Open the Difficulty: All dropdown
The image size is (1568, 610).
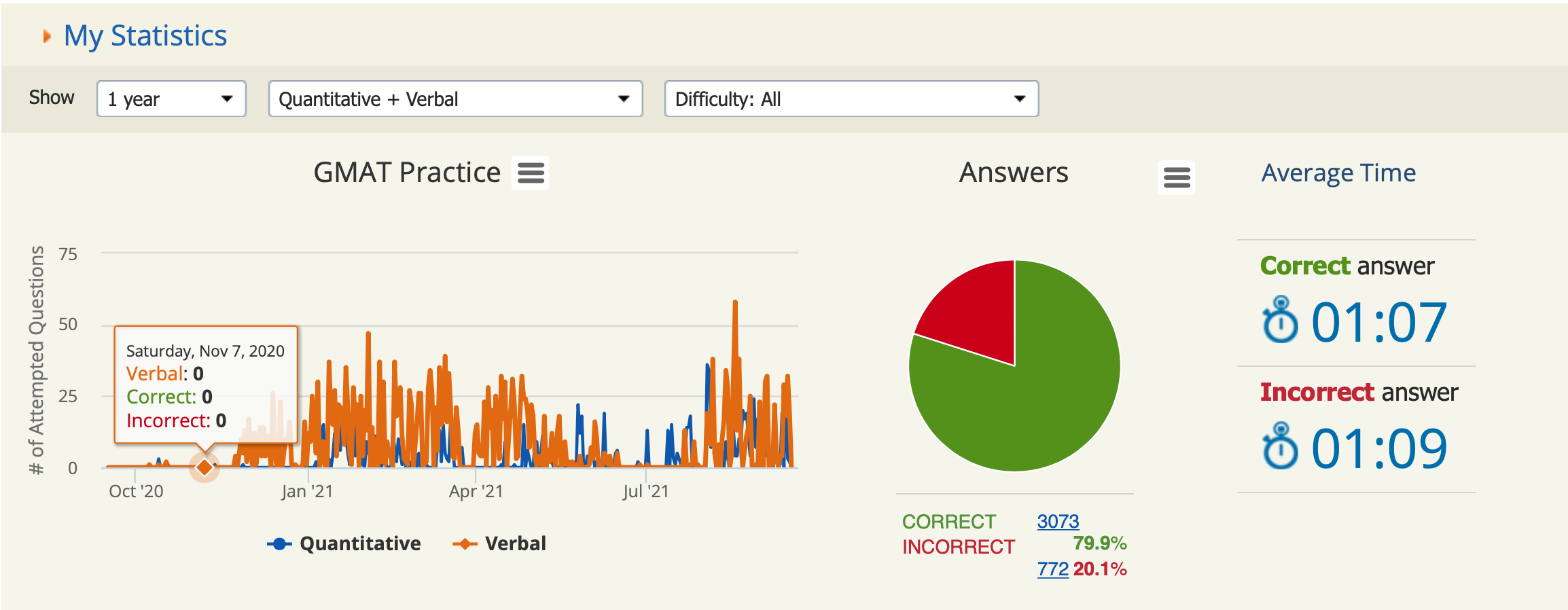[851, 99]
